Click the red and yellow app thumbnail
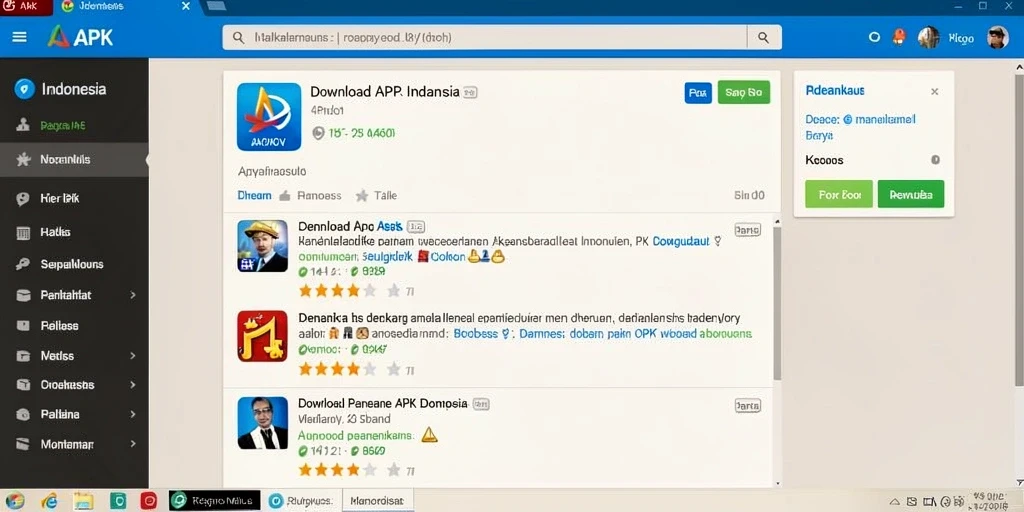Image resolution: width=1024 pixels, height=512 pixels. 263,336
